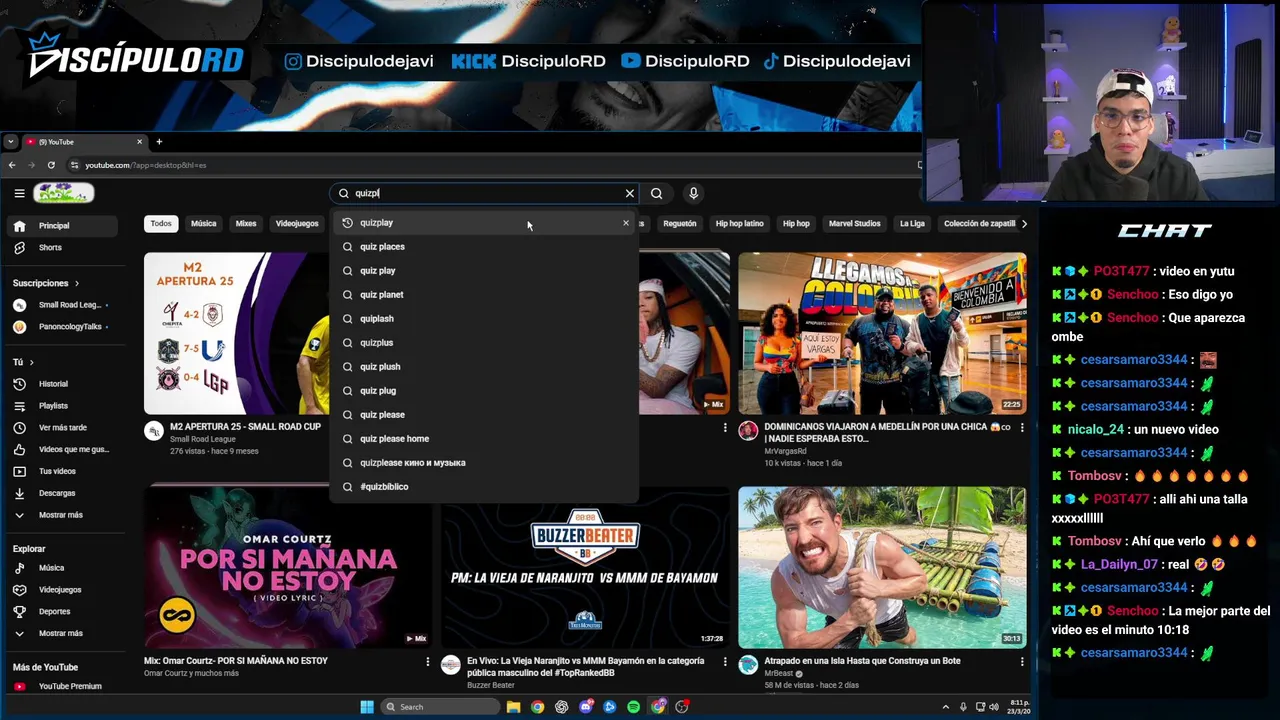Open the browser tab list dropdown
This screenshot has height=720, width=1280.
[x=10, y=142]
